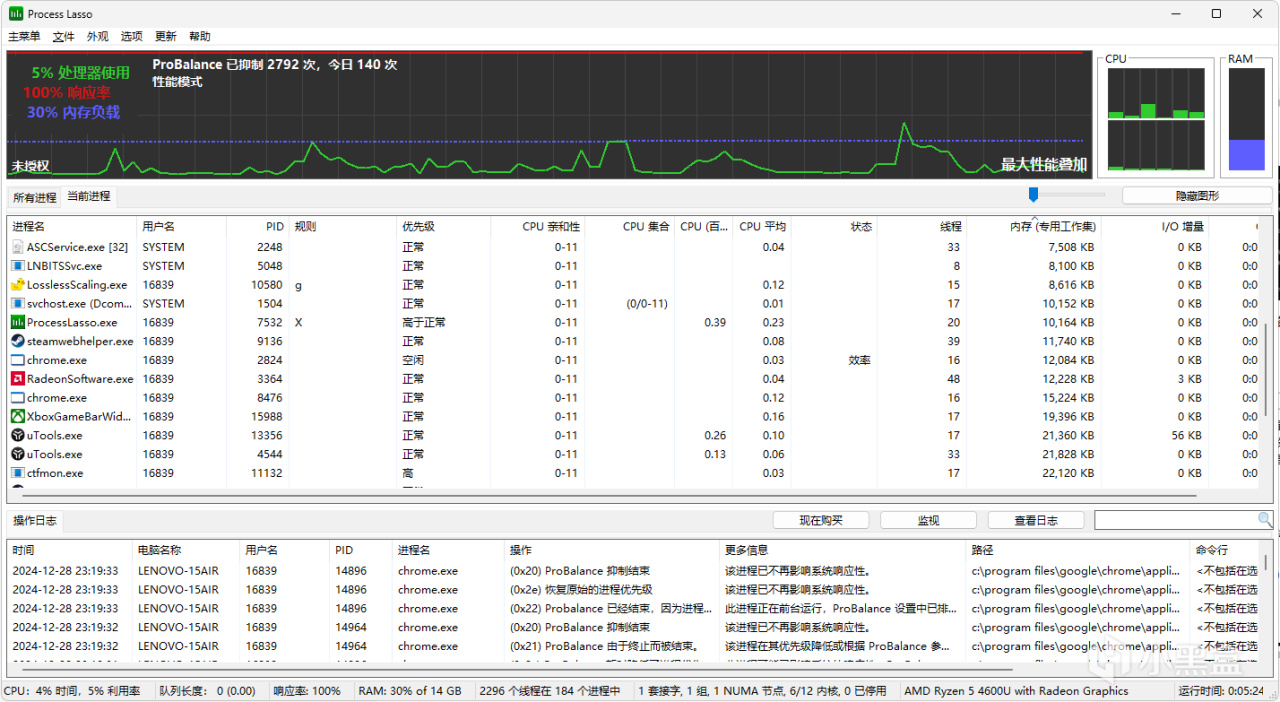This screenshot has height=702, width=1280.
Task: Open the 选项 menu
Action: [132, 36]
